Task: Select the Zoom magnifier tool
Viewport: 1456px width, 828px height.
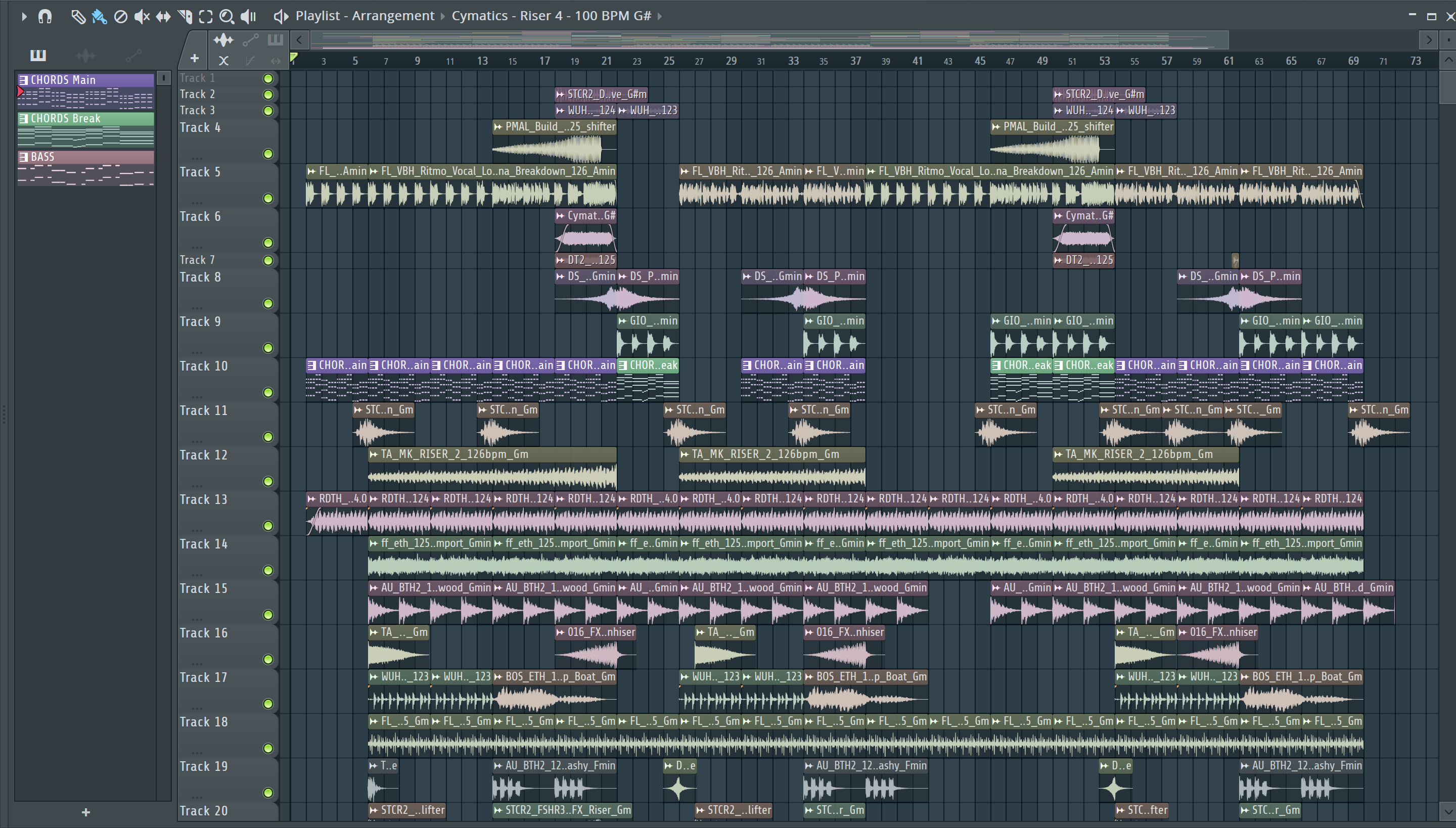Action: 227,17
